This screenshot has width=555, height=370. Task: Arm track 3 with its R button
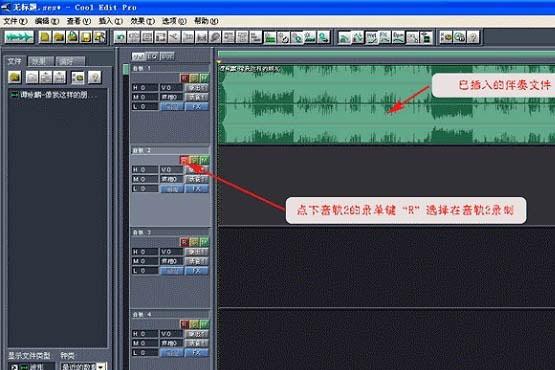click(x=184, y=242)
